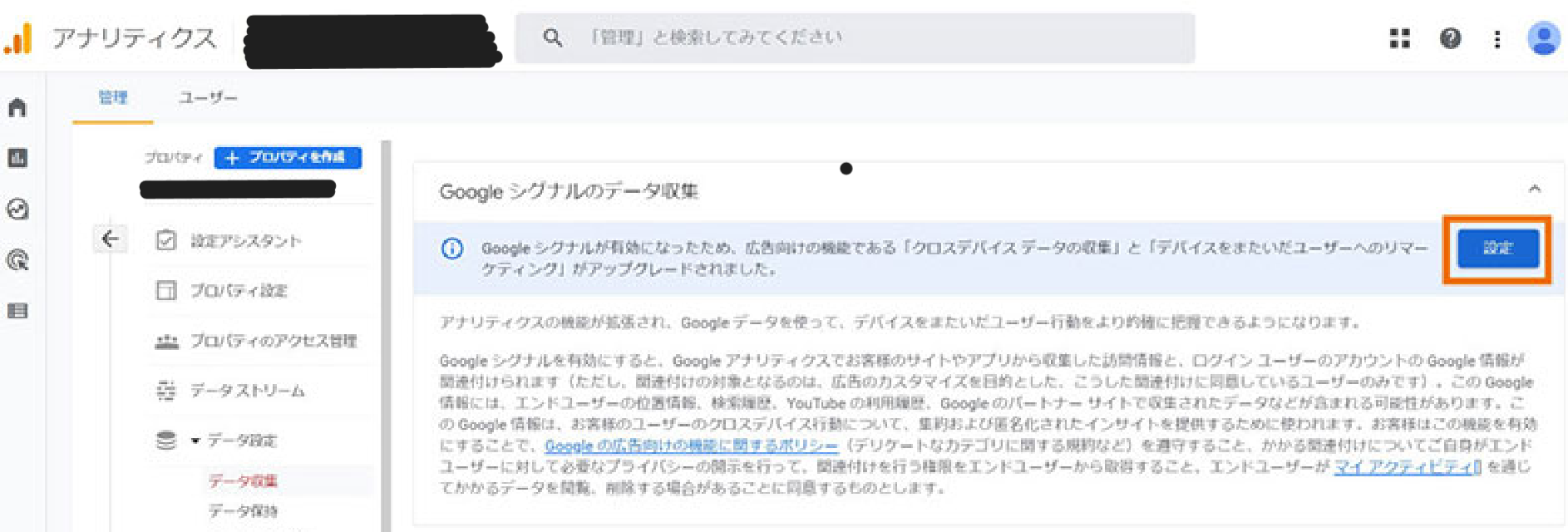The height and width of the screenshot is (532, 1568).
Task: Go to Home in the left sidebar
Action: tap(17, 107)
